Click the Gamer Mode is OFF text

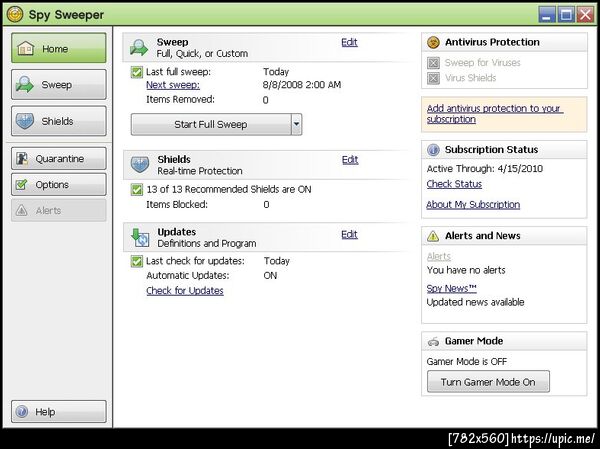(467, 361)
